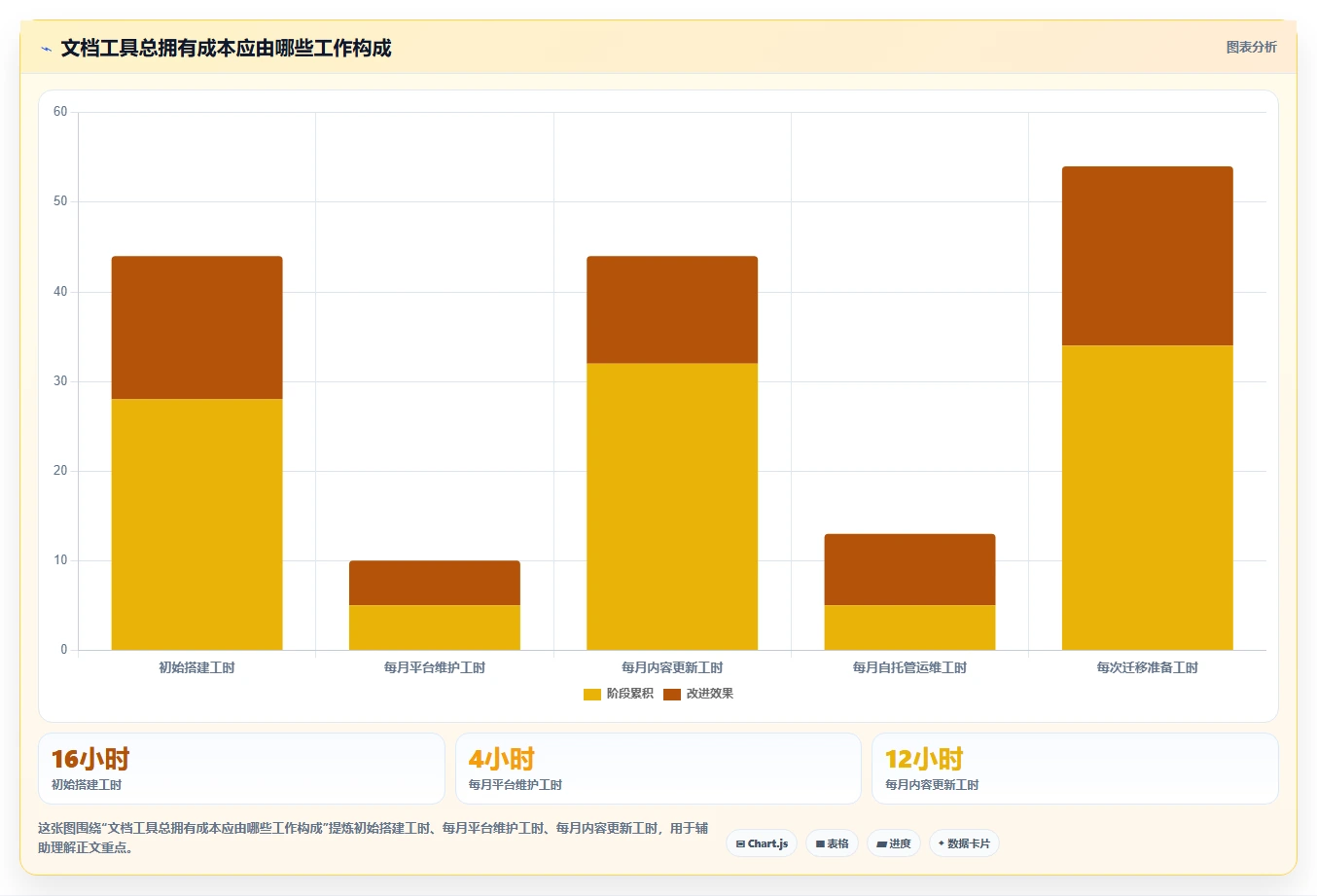Screen dimensions: 1317x896
Task: Click the 数据卡片 pill's diamond icon
Action: pos(942,843)
